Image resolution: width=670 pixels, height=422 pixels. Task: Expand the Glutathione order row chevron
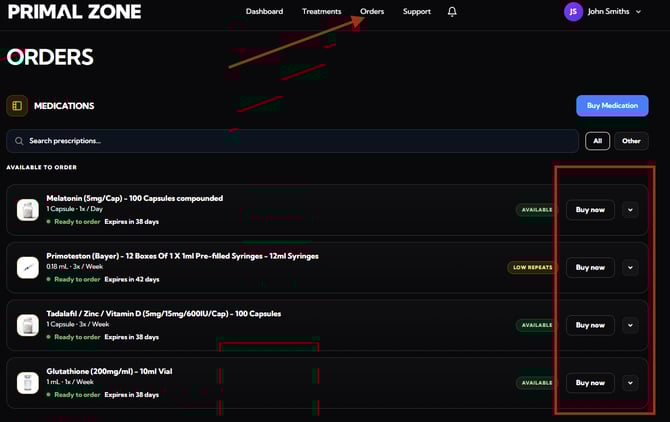(629, 382)
